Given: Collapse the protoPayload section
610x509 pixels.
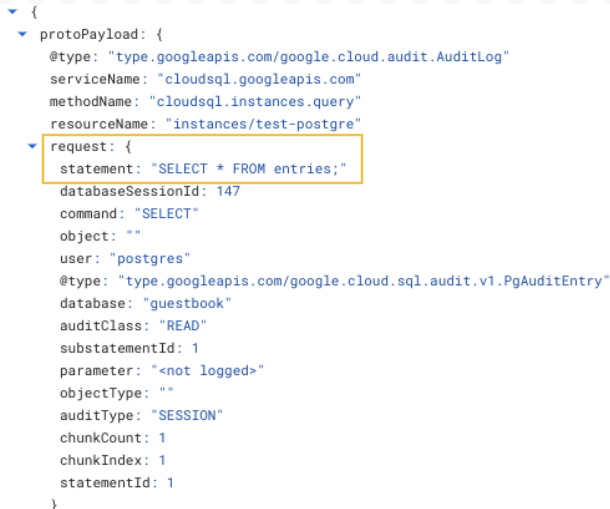Looking at the screenshot, I should pos(23,34).
